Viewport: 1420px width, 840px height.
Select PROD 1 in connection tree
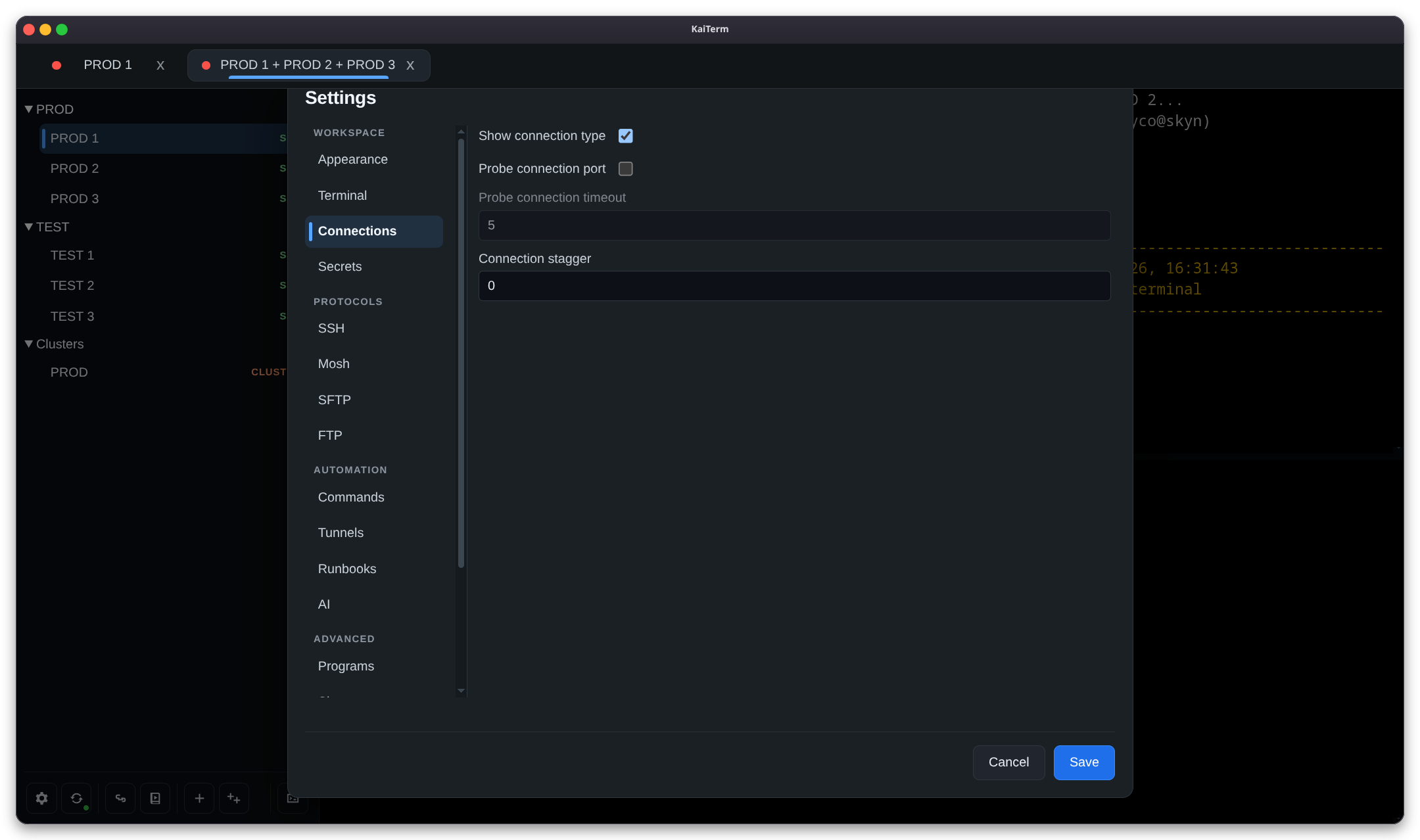[x=163, y=139]
